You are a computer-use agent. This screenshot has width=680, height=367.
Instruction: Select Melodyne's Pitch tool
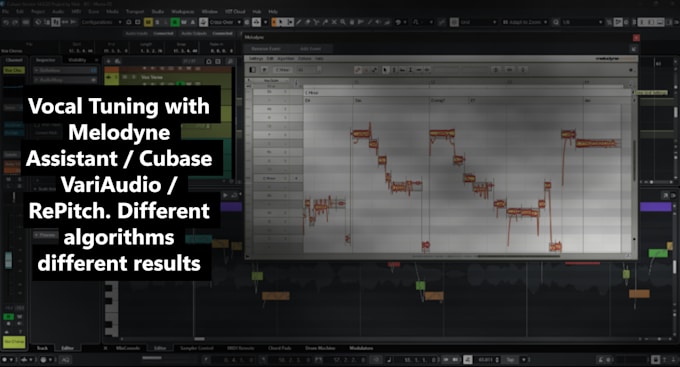tap(394, 69)
